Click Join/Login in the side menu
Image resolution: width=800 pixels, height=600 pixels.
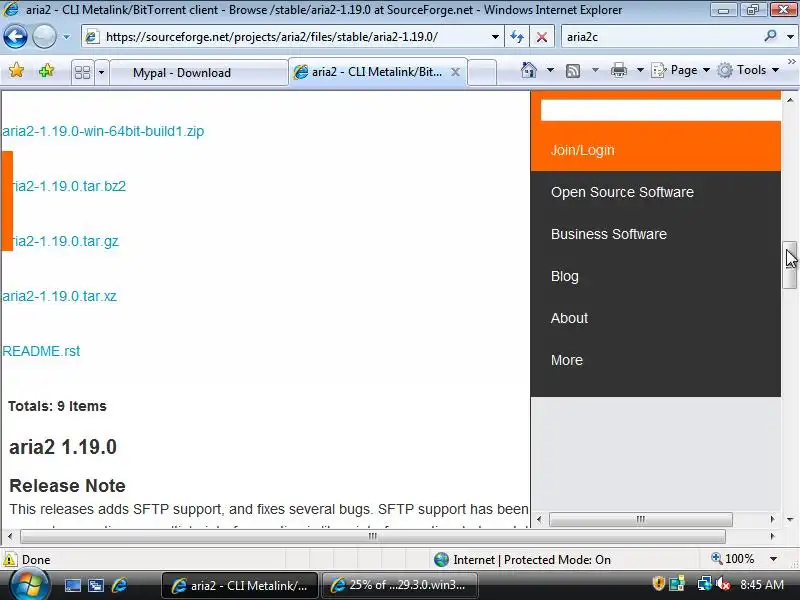coord(583,150)
